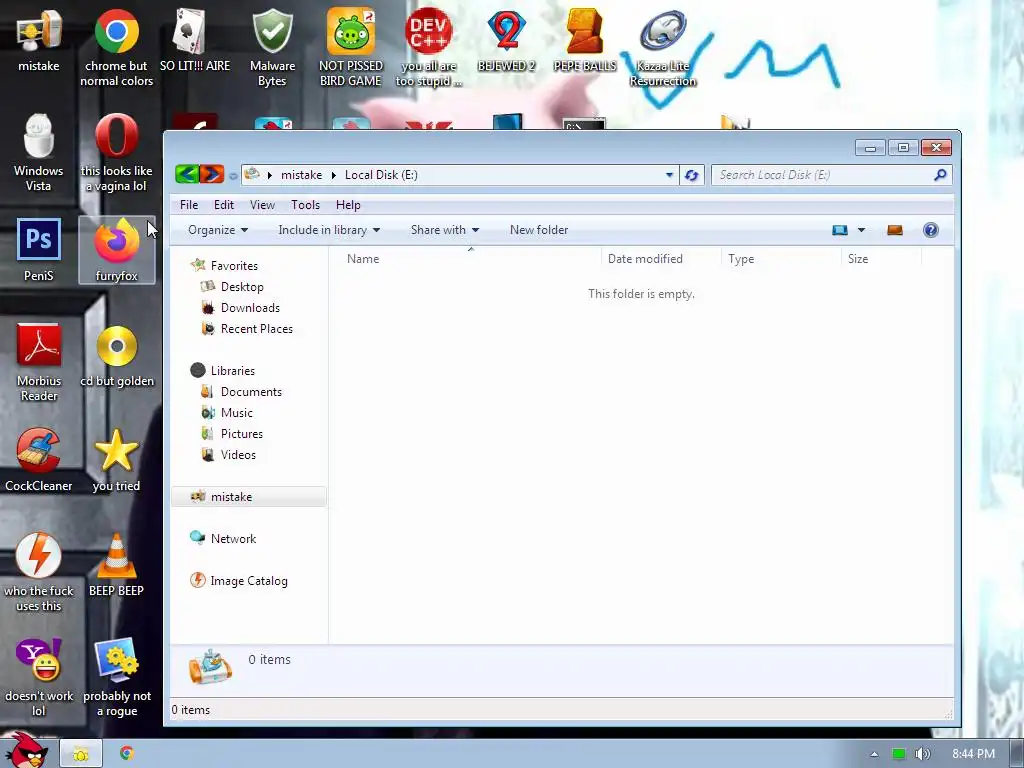This screenshot has width=1024, height=768.
Task: Open the Tools menu
Action: (x=305, y=205)
